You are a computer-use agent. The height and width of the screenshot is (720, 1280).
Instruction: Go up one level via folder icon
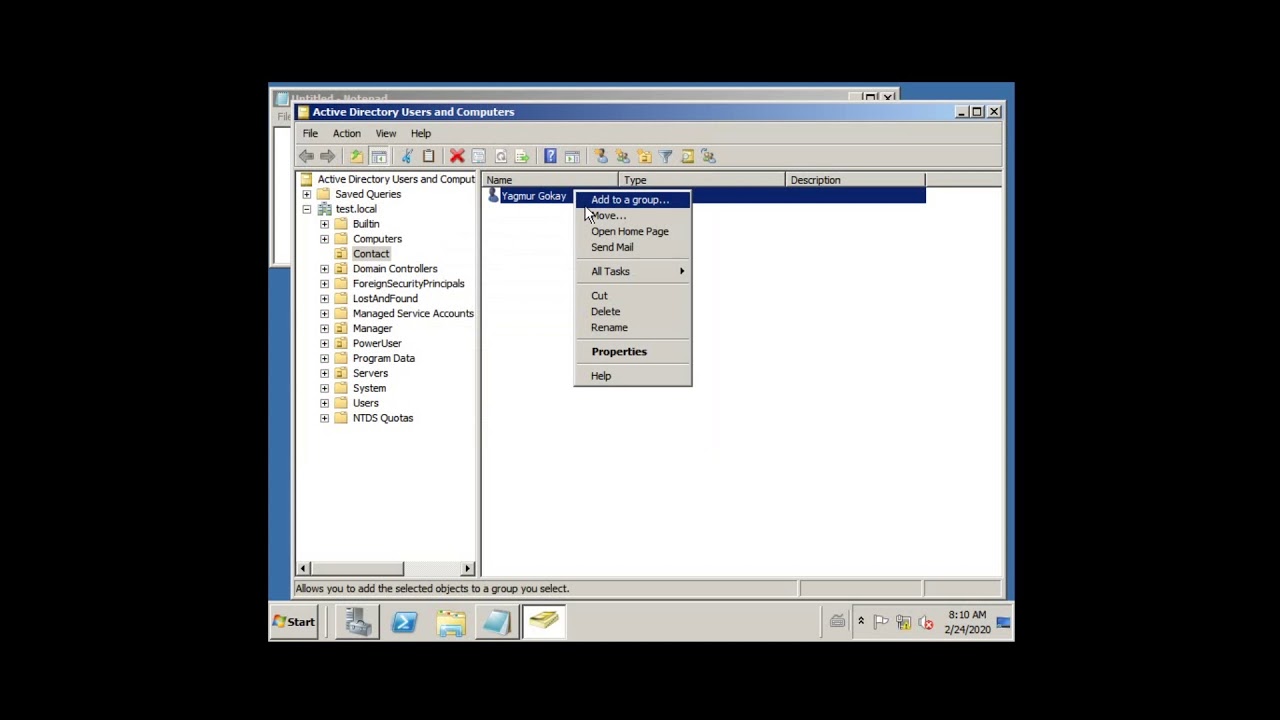[x=356, y=156]
